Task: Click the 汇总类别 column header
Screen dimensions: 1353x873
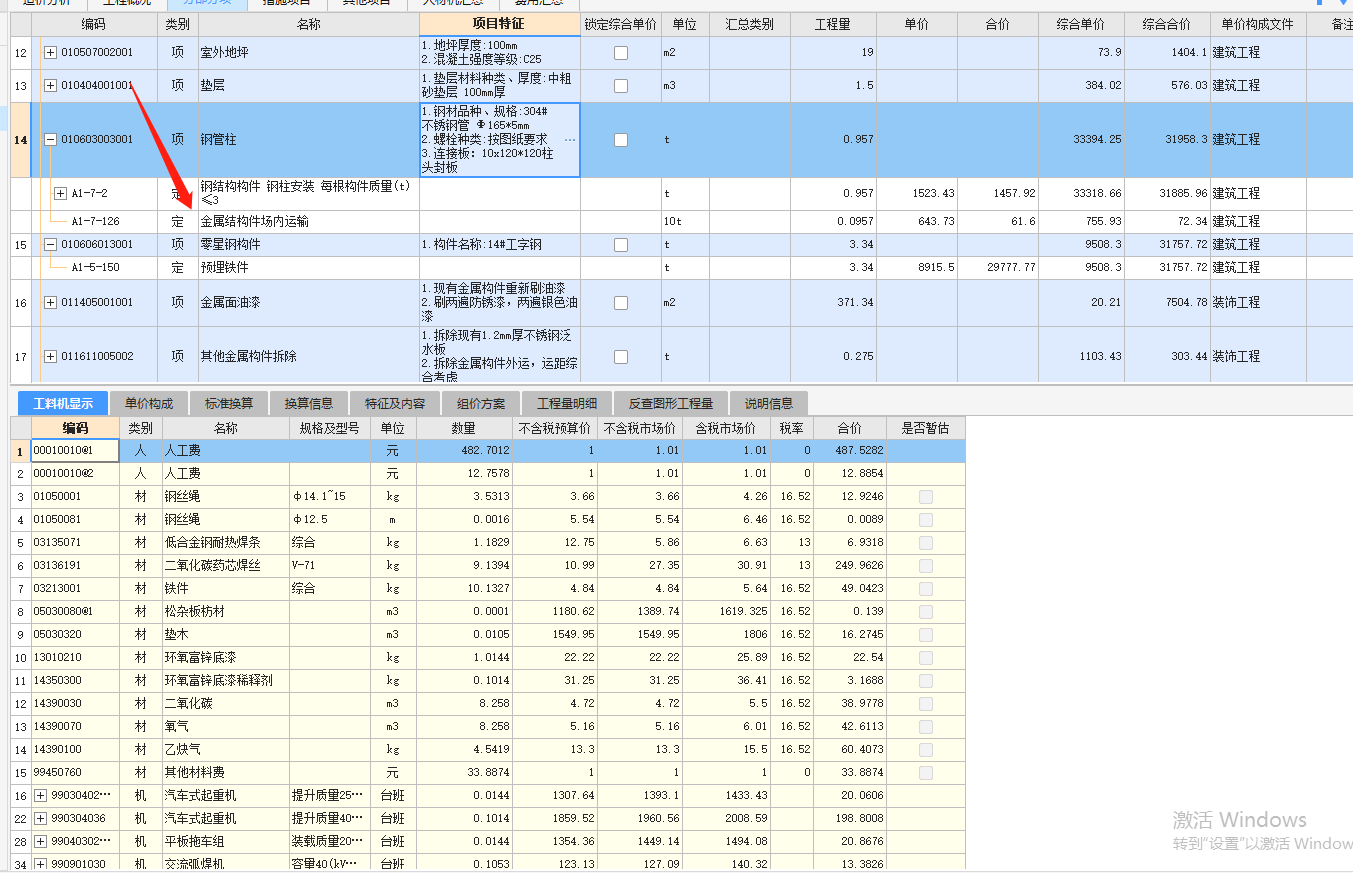Action: [749, 24]
